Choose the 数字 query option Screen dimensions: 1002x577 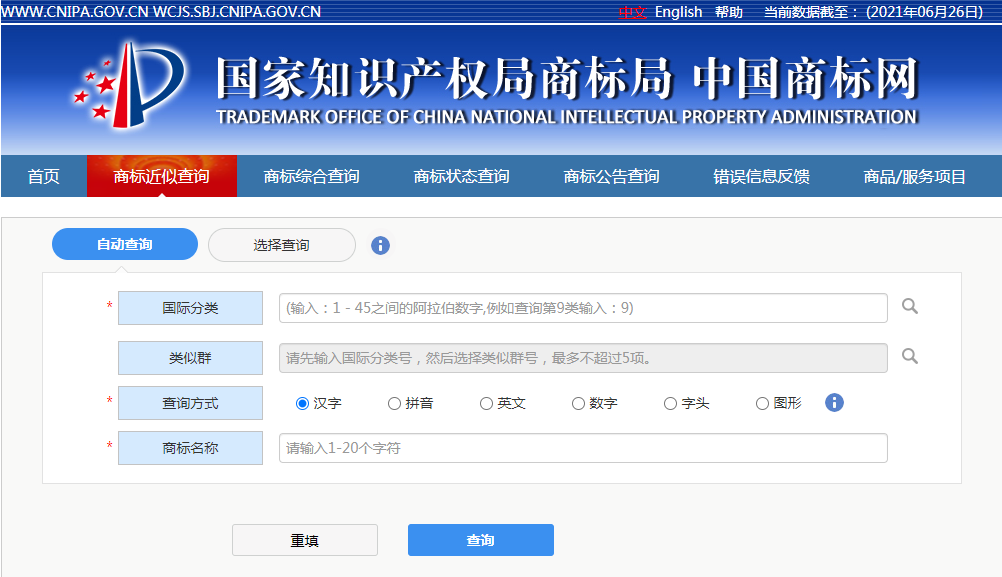(578, 403)
